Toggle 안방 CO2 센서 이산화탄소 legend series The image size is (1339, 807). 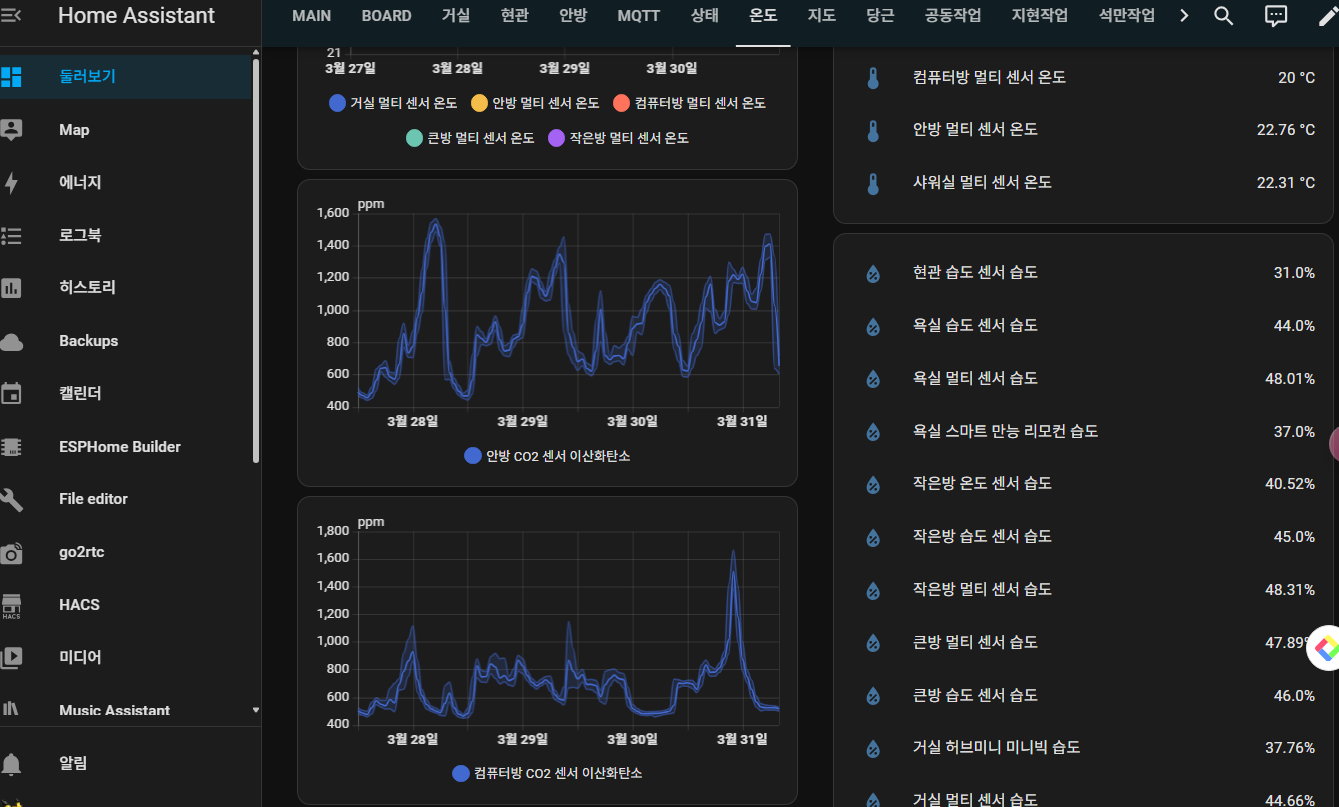pos(547,456)
